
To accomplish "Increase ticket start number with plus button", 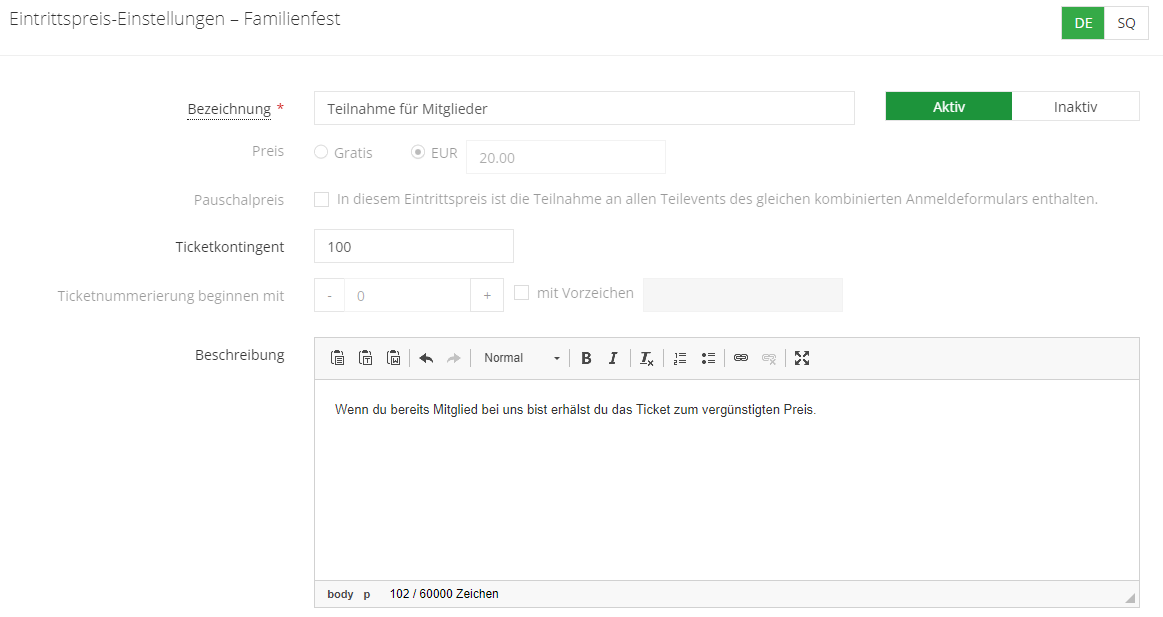I will (x=487, y=296).
